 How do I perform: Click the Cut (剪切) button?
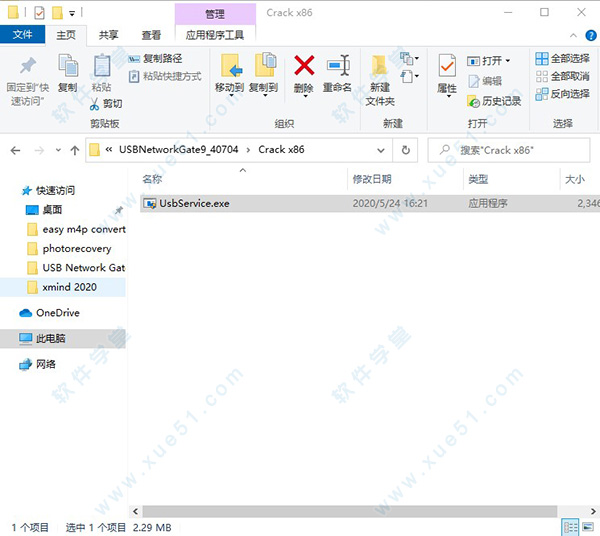tap(106, 103)
